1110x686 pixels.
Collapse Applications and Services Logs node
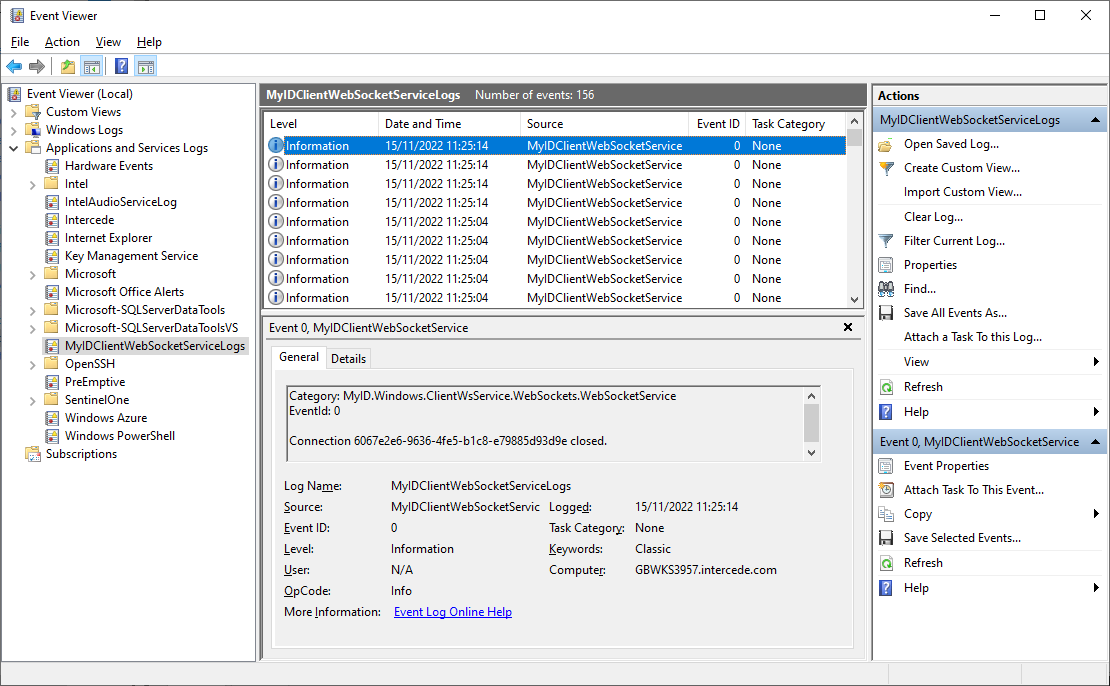point(14,148)
